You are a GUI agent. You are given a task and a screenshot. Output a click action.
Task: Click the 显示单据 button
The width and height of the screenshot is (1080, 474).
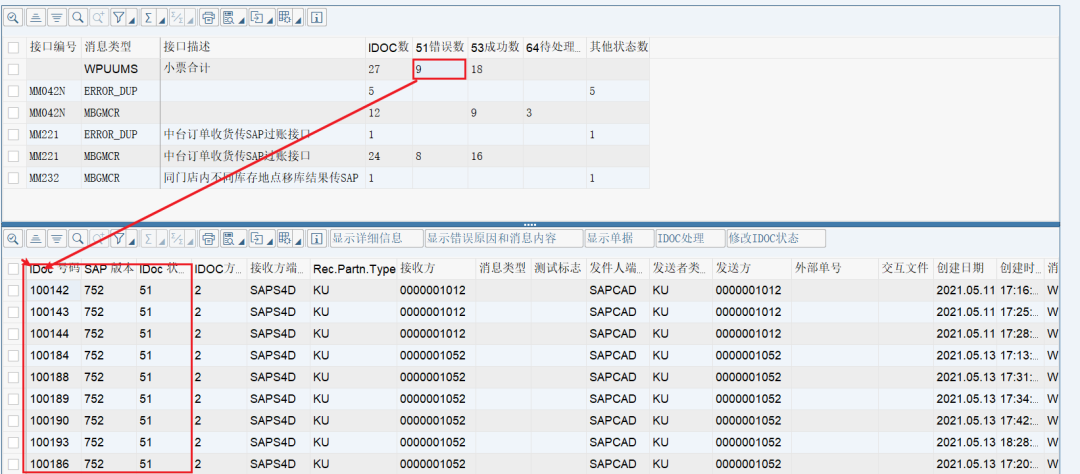[x=619, y=238]
